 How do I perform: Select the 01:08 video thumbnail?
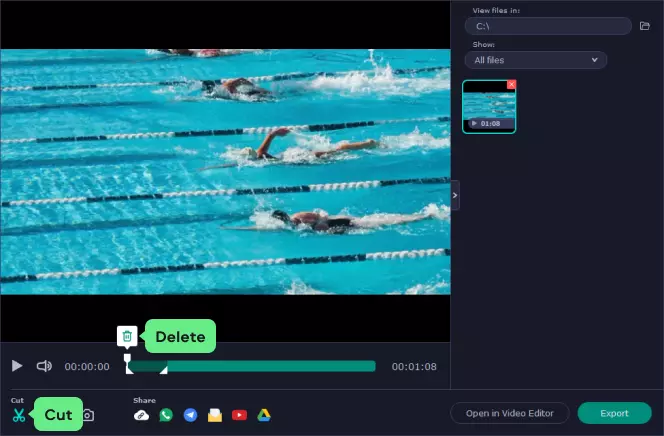point(489,107)
